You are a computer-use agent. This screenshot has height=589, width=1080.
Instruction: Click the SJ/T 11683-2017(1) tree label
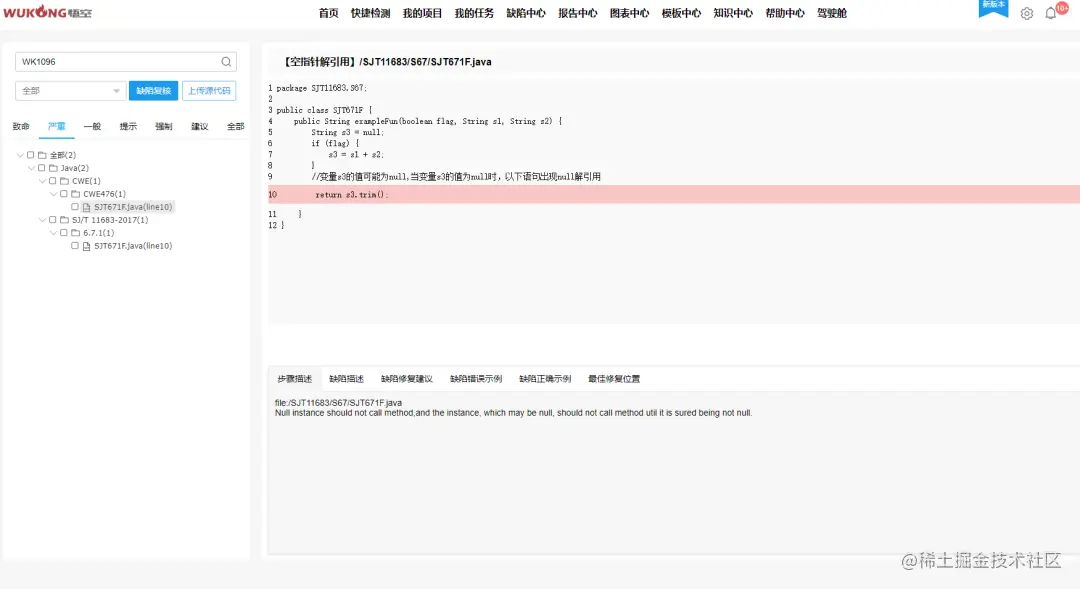pyautogui.click(x=110, y=220)
